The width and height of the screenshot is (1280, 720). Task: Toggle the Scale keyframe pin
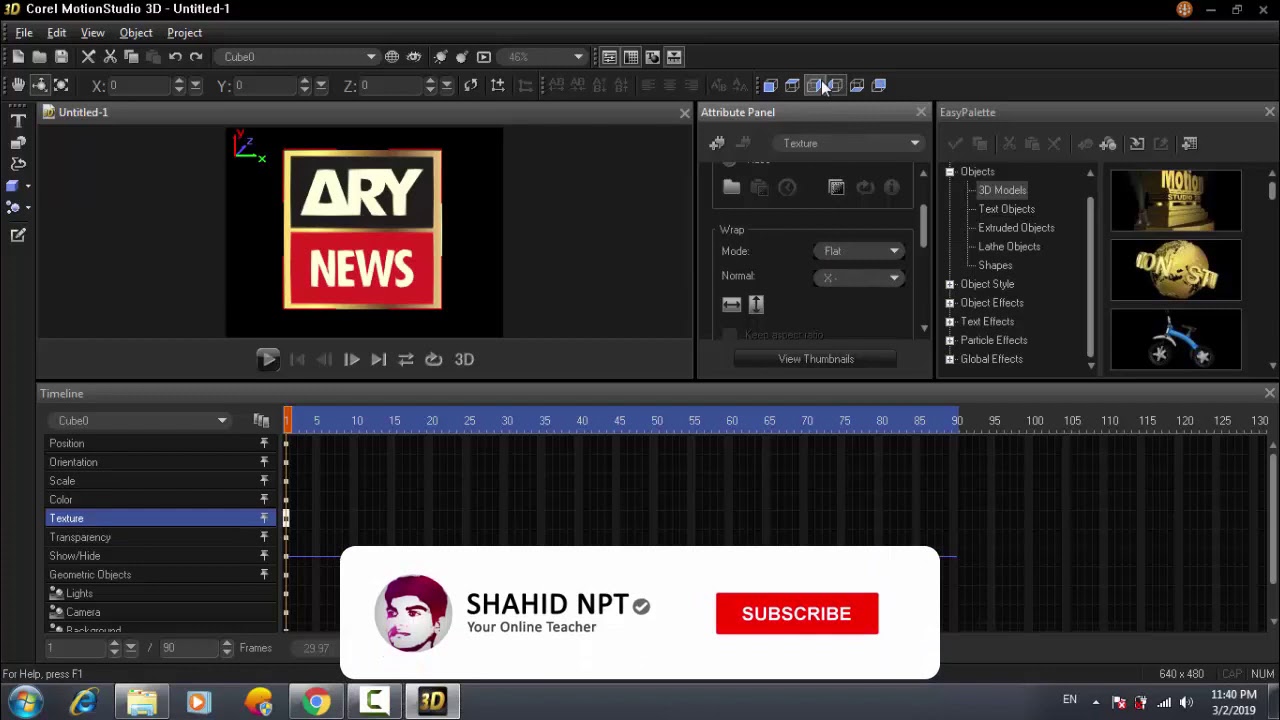(264, 481)
